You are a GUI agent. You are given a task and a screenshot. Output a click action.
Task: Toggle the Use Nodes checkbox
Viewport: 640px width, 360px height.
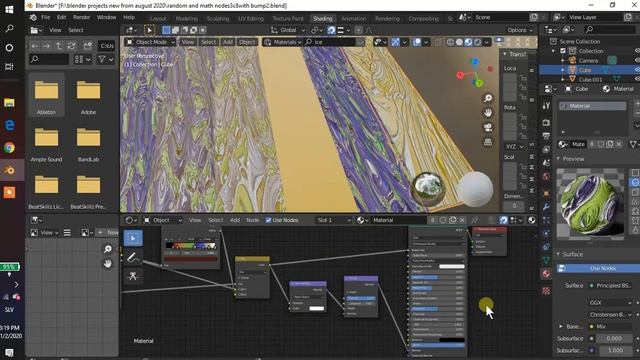click(268, 220)
